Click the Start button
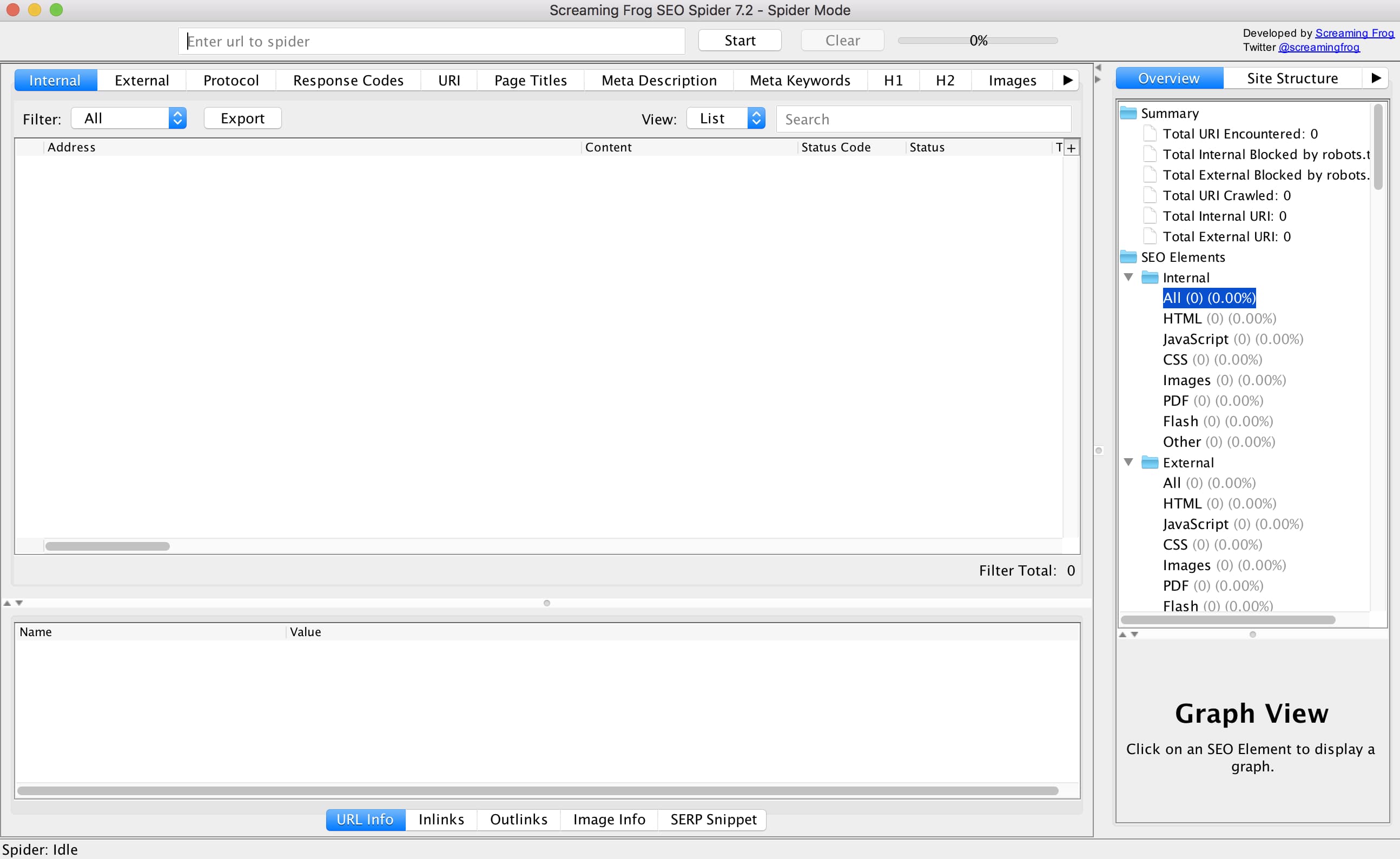This screenshot has height=859, width=1400. click(740, 41)
